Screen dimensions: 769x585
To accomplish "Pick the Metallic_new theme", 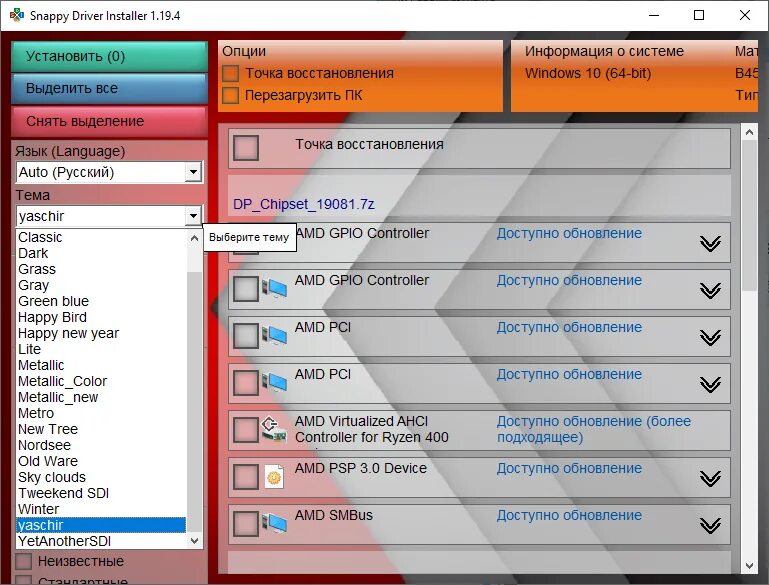I will click(x=101, y=397).
